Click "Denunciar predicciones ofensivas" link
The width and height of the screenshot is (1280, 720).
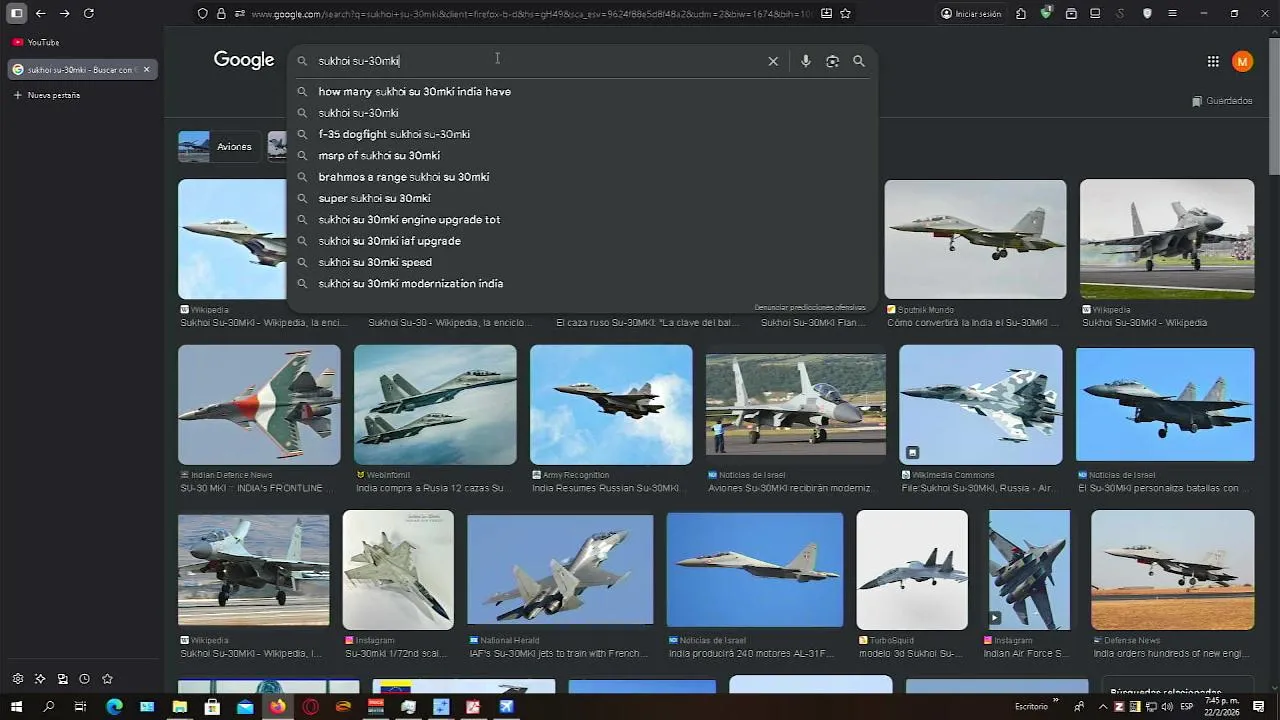tap(810, 307)
